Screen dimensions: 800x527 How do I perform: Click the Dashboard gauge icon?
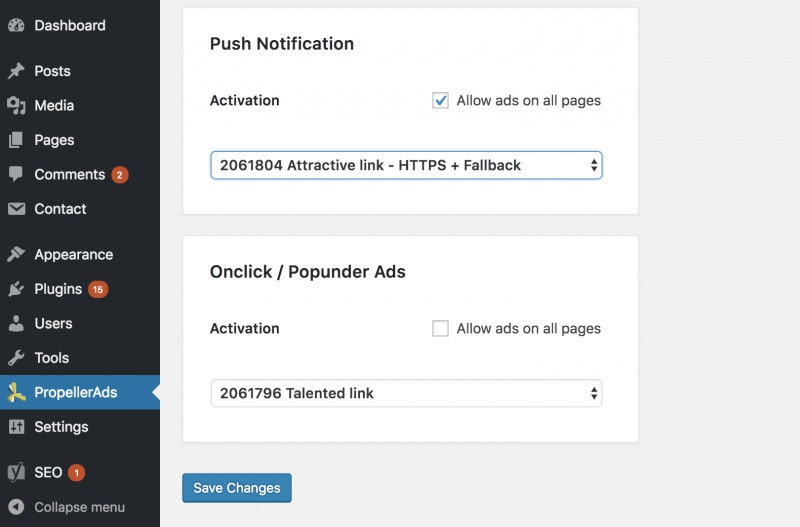[16, 26]
